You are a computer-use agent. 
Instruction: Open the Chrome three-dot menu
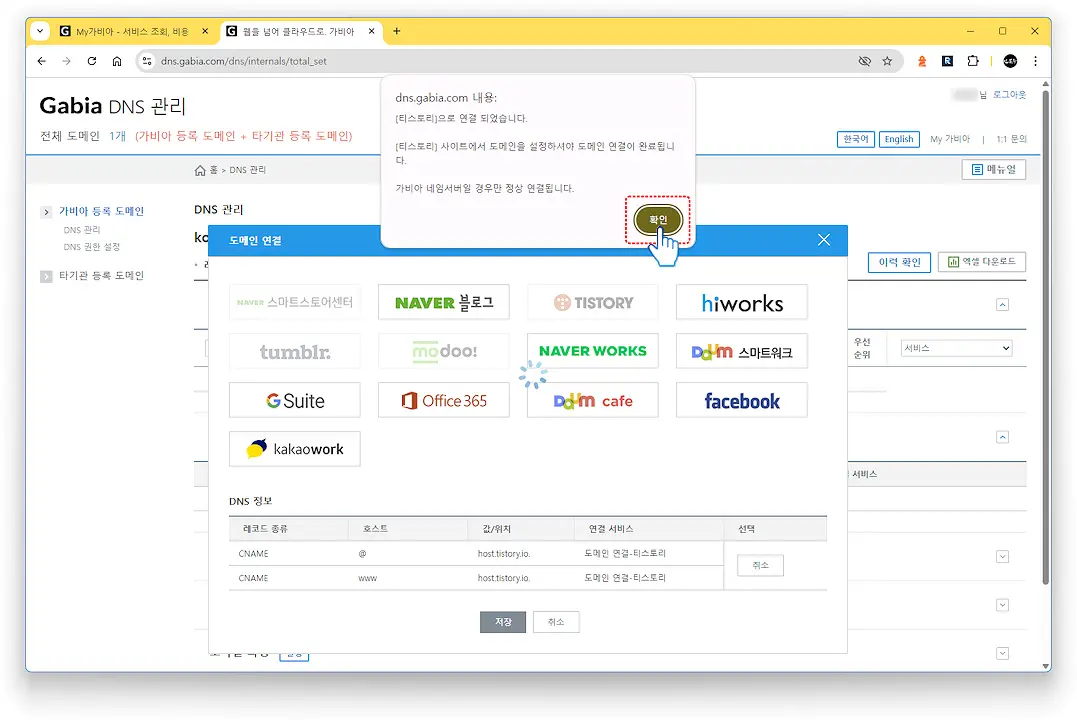coord(1035,61)
